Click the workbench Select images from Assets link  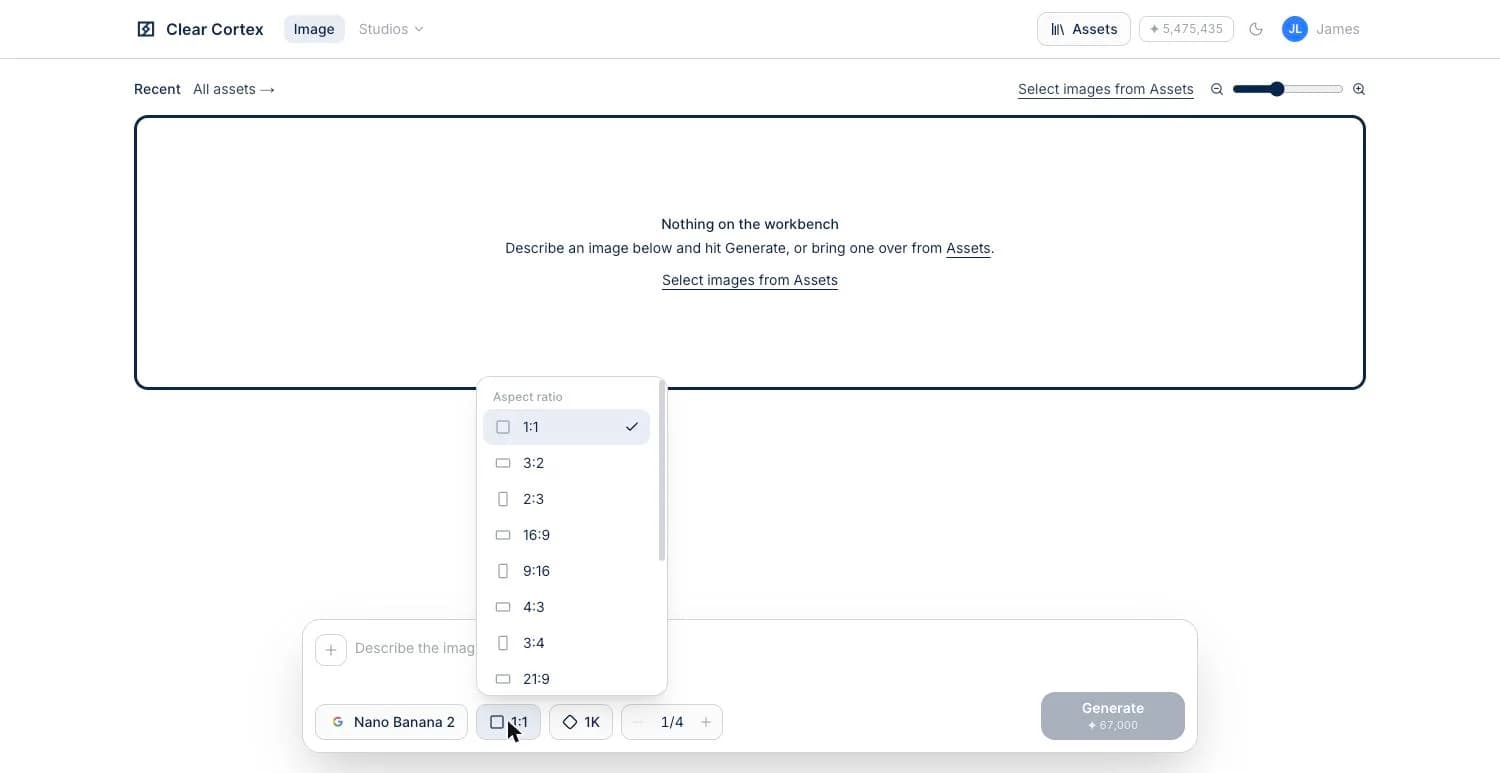pyautogui.click(x=750, y=280)
